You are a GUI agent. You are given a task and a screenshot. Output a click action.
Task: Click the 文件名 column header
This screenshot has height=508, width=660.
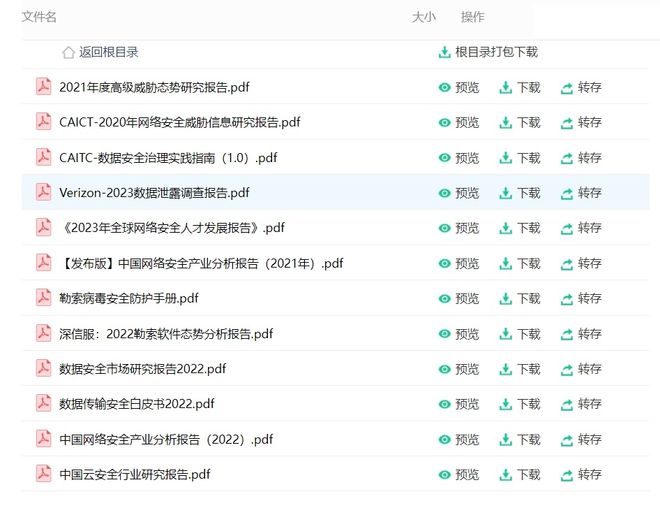coord(39,17)
